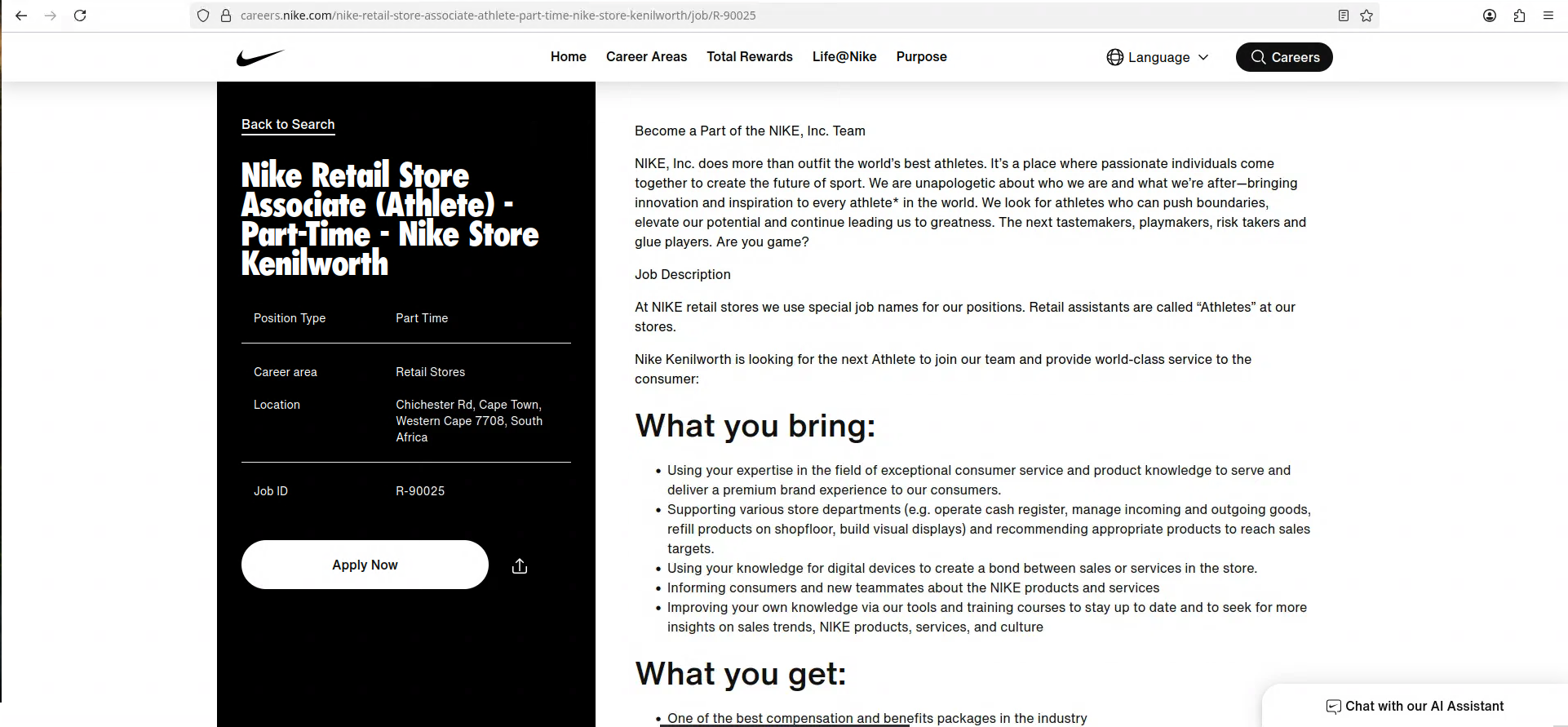Click the job title heading Nike Retail Store Associate
Screen dimensions: 1568x727
click(390, 219)
